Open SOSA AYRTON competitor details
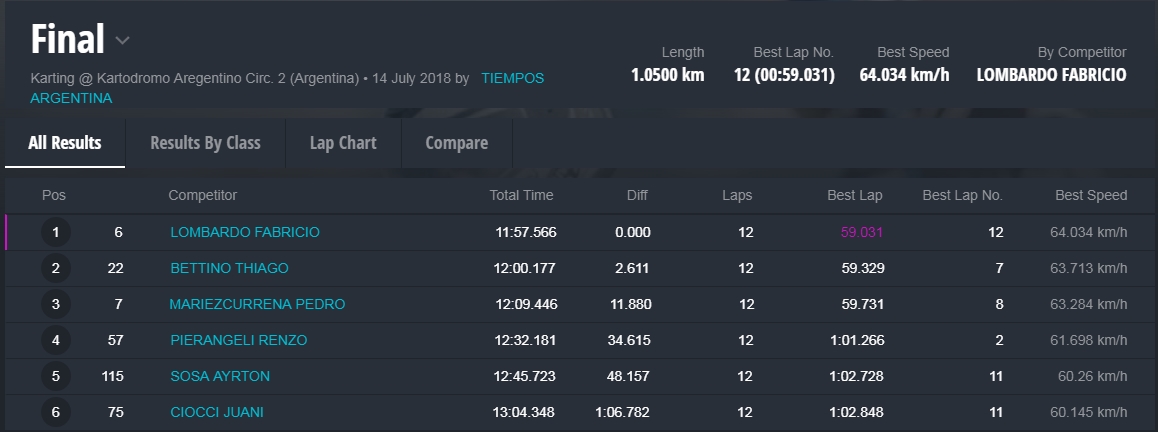The width and height of the screenshot is (1158, 432). pos(219,376)
